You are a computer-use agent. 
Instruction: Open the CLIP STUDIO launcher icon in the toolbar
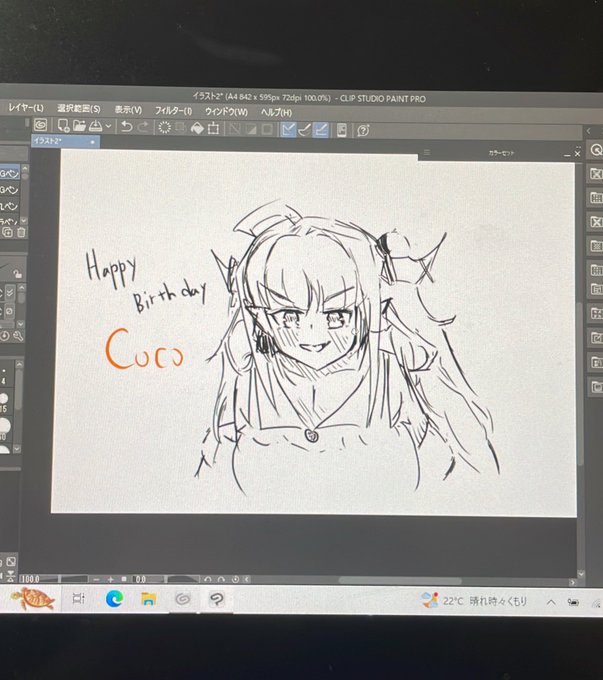[40, 125]
